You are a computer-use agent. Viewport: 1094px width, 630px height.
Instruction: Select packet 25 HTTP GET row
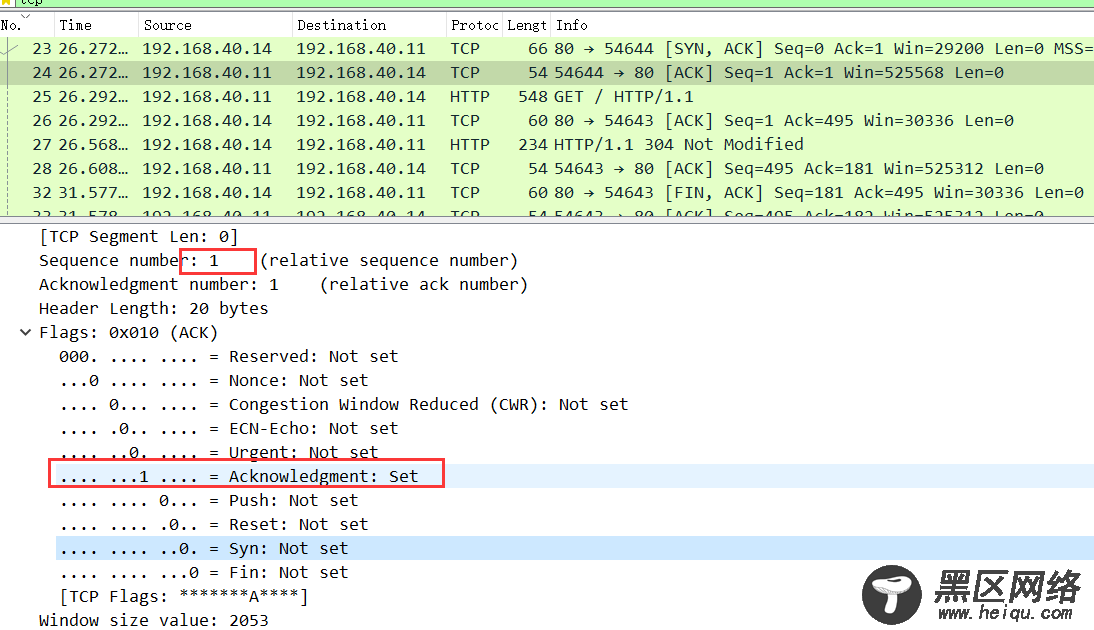pos(547,96)
